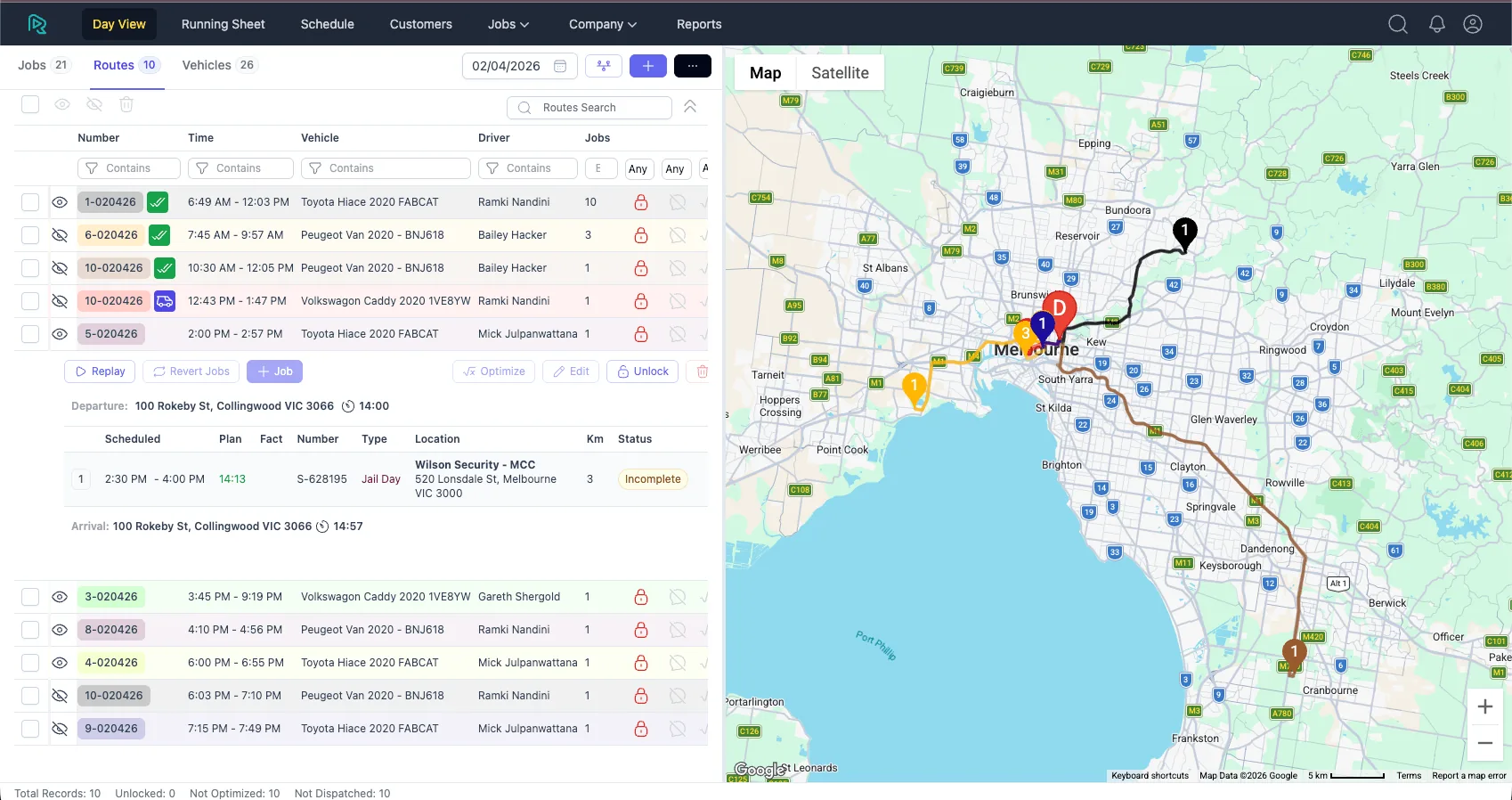Open Report a map error link
This screenshot has height=800, width=1512.
(1469, 776)
